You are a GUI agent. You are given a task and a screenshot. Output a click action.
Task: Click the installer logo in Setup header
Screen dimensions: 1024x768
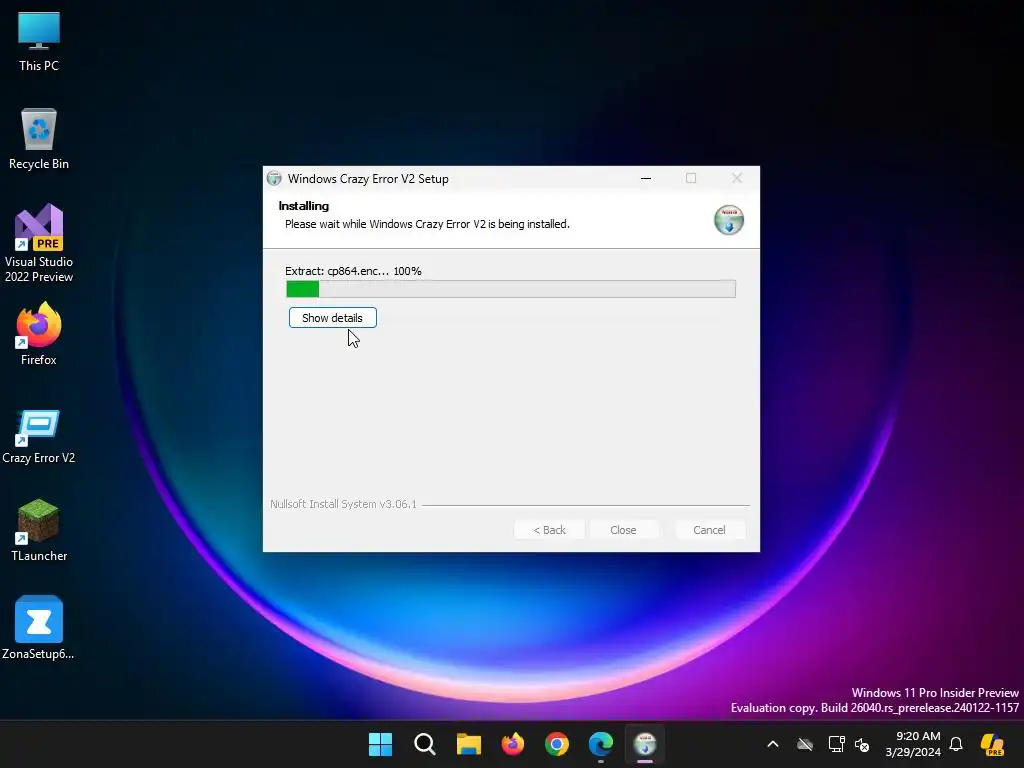tap(729, 219)
